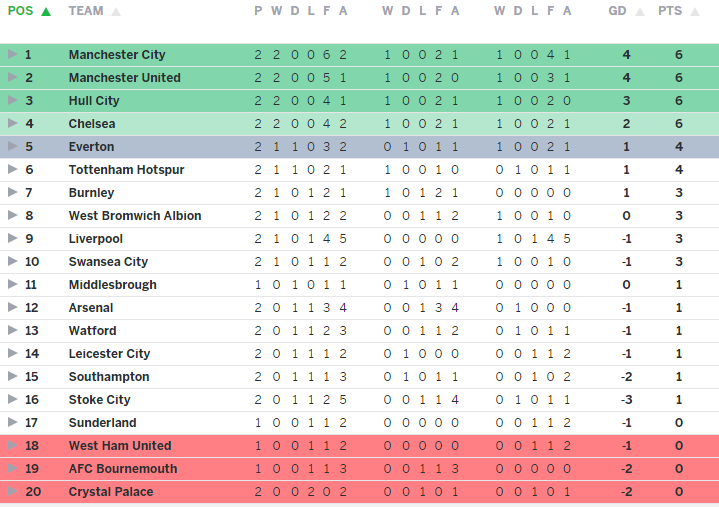Expand the Arsenal row triangle

click(x=12, y=308)
